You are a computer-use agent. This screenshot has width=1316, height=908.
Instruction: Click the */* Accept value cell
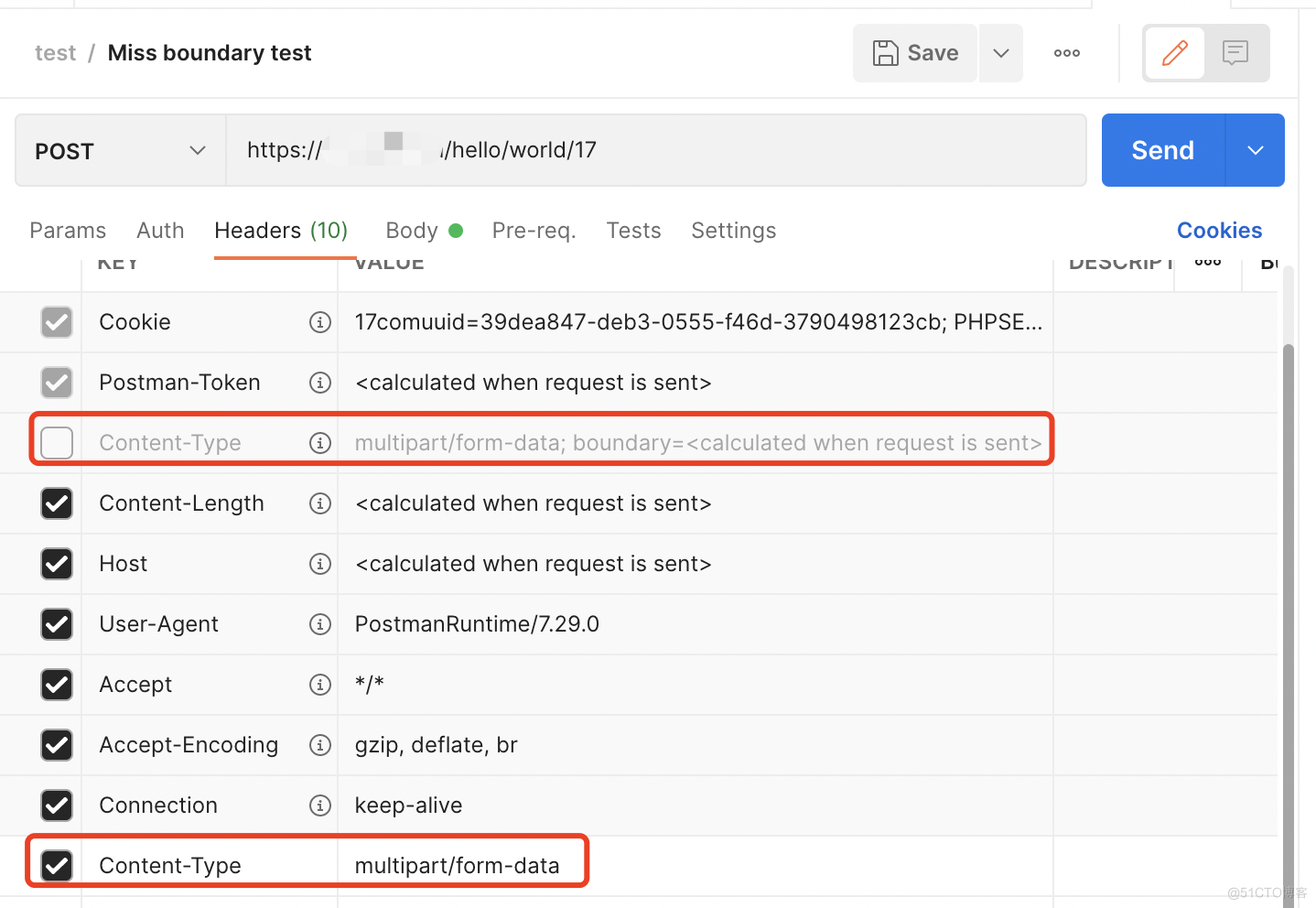696,685
